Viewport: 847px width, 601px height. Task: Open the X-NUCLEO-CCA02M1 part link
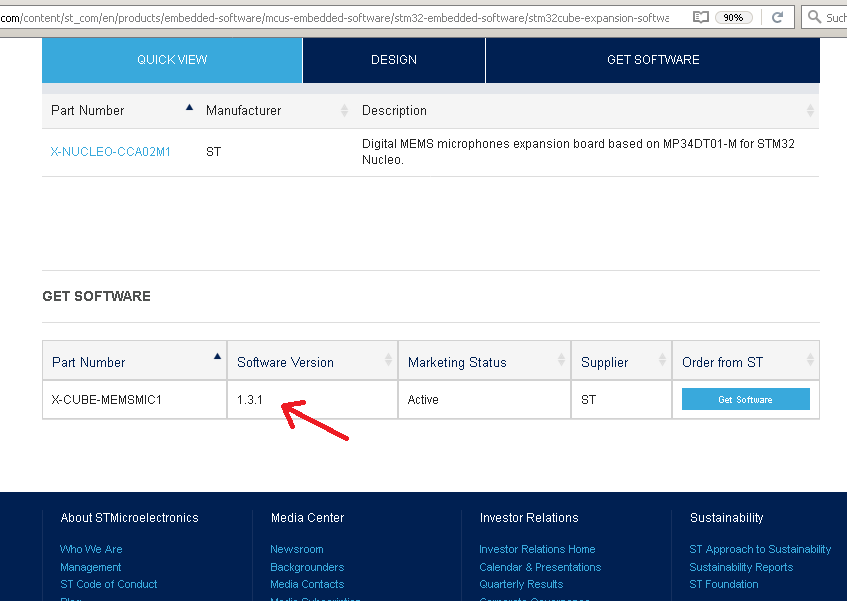[111, 152]
